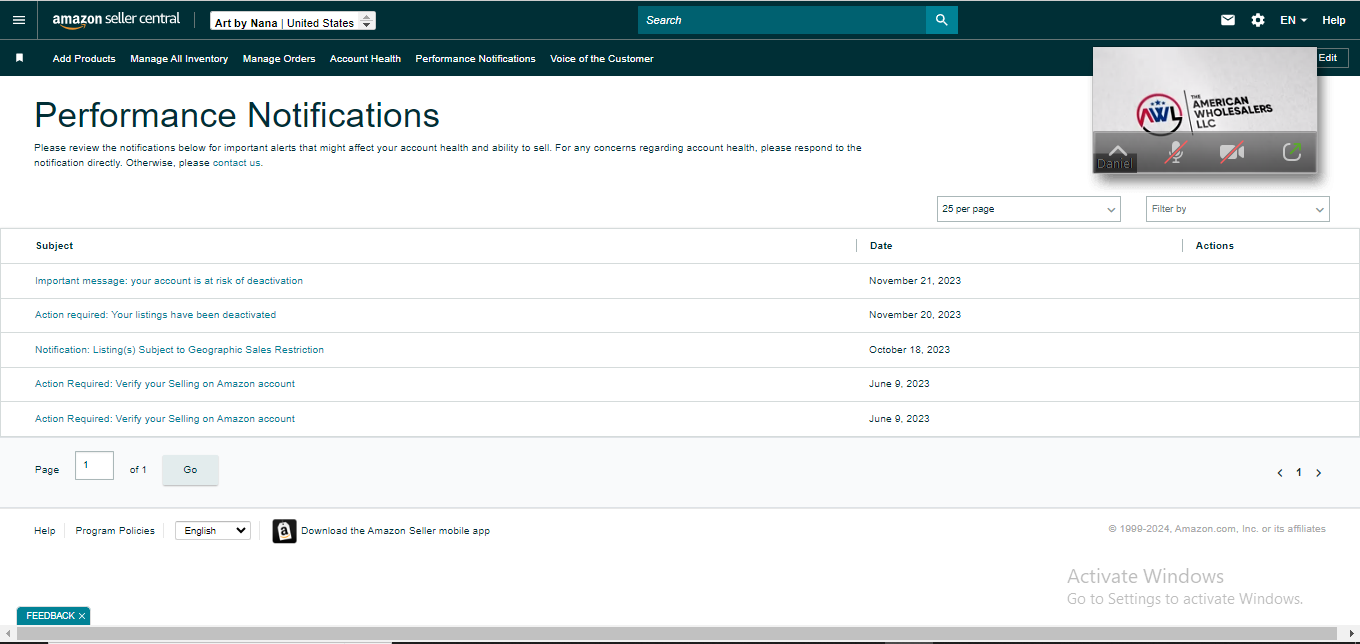Click the November 21, 2023 date cell

[x=915, y=281]
